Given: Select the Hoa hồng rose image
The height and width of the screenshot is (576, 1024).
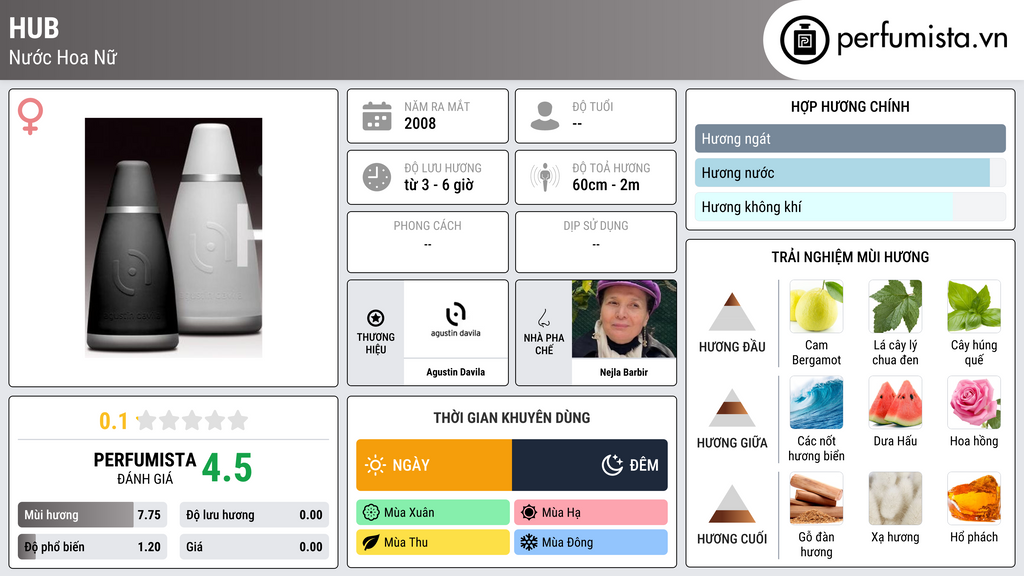Looking at the screenshot, I should pyautogui.click(x=974, y=402).
